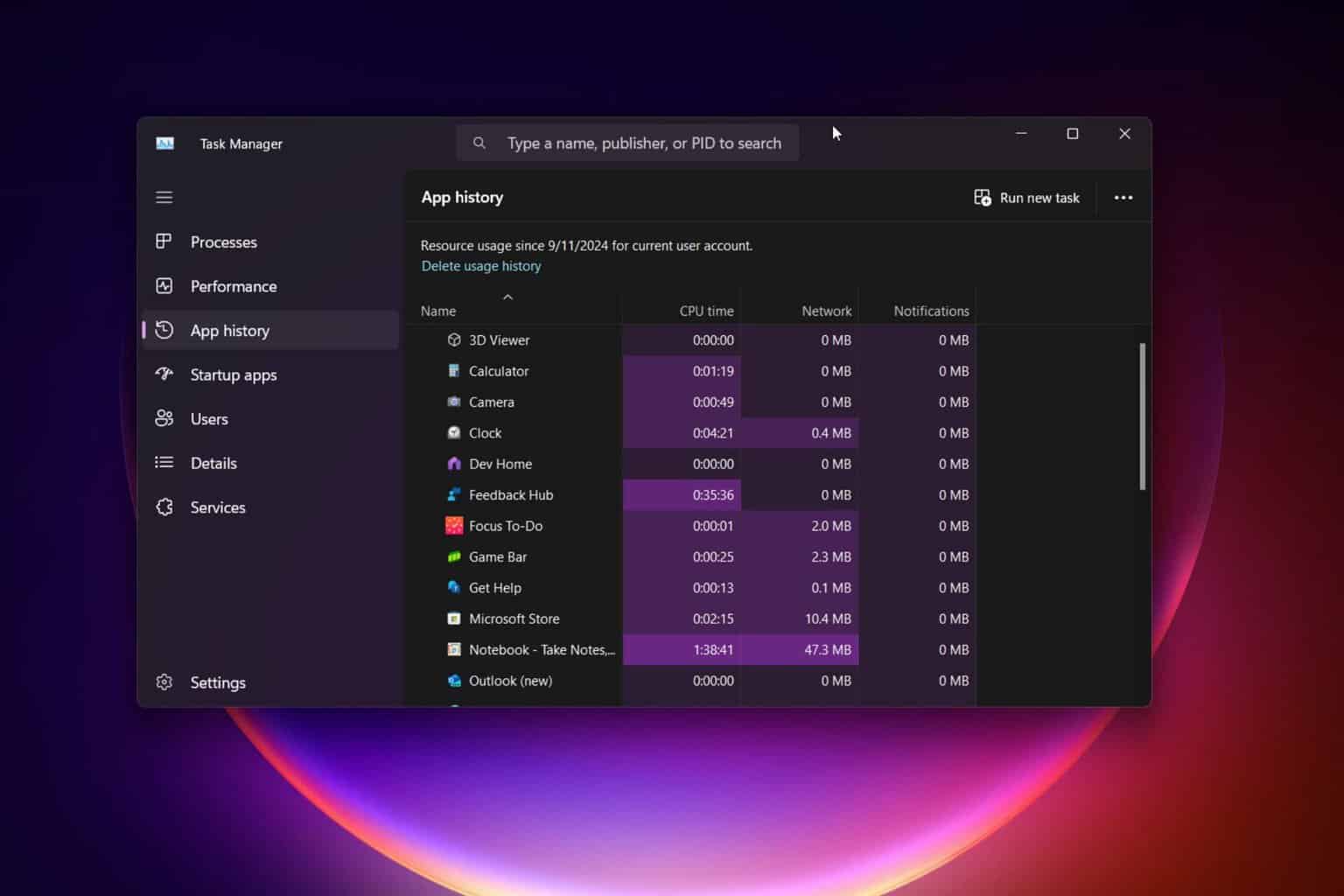Click the Notebook app icon
1344x896 pixels.
[x=454, y=649]
